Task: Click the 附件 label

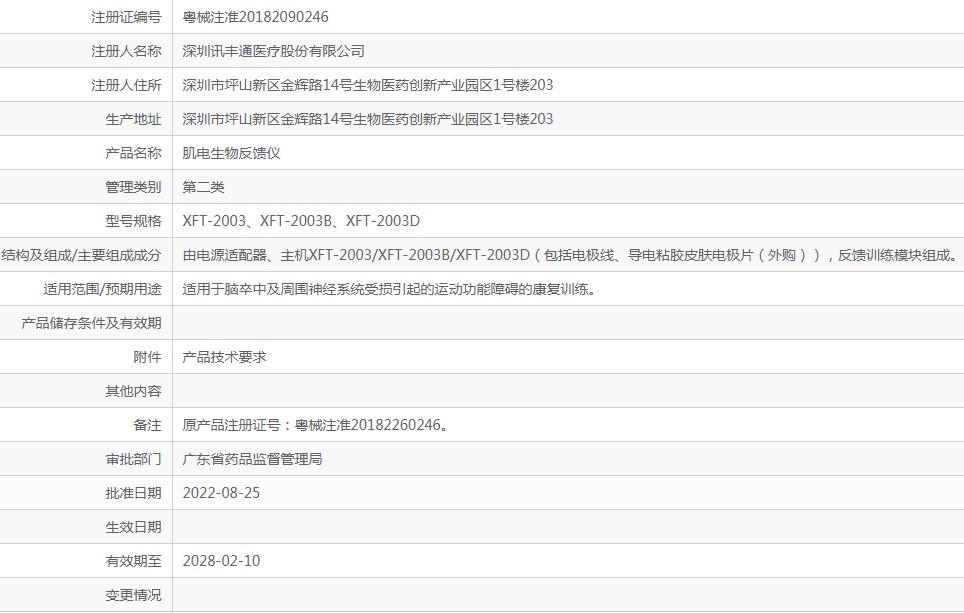Action: point(147,357)
